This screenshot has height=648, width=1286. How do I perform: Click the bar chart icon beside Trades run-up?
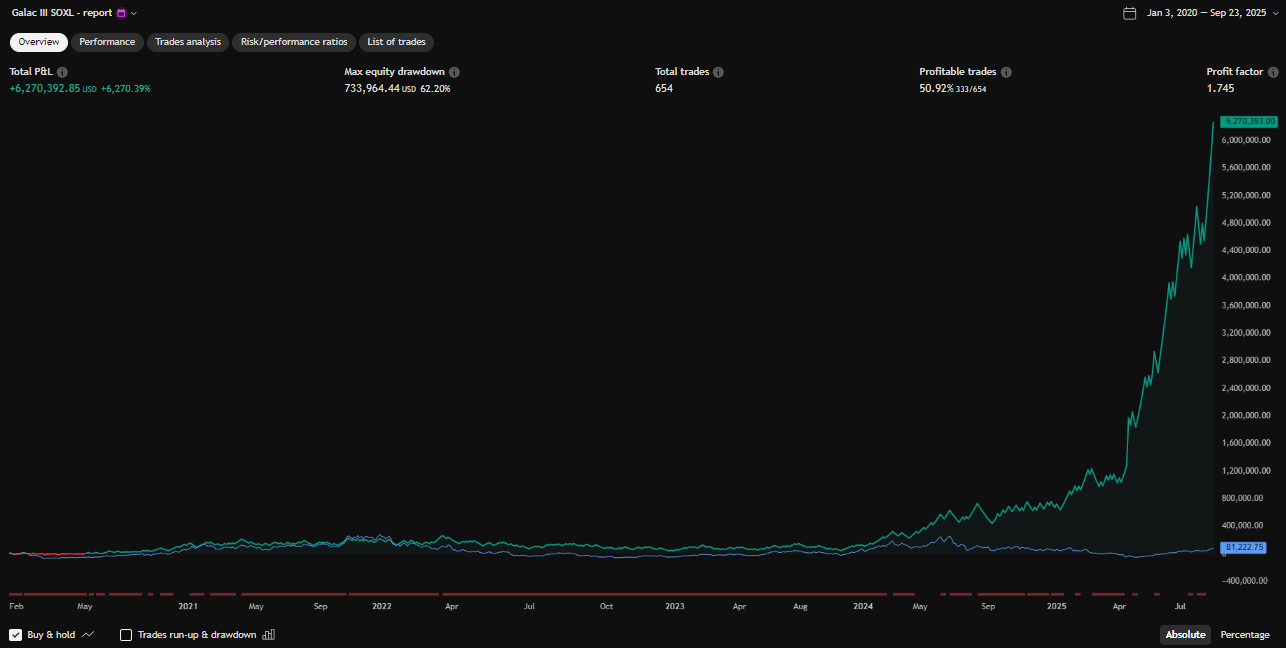[x=268, y=635]
